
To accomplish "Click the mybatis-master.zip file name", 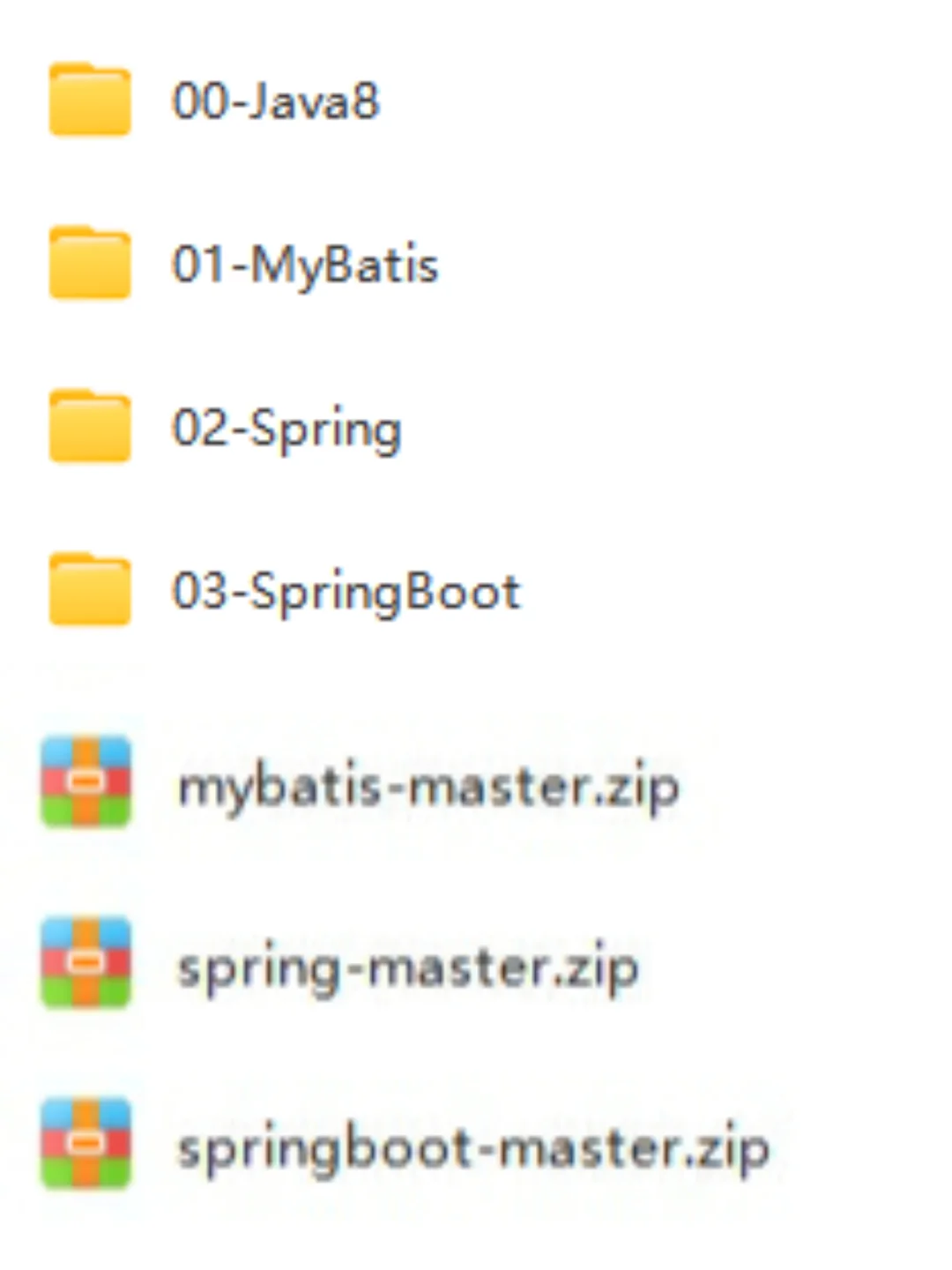I will (429, 788).
